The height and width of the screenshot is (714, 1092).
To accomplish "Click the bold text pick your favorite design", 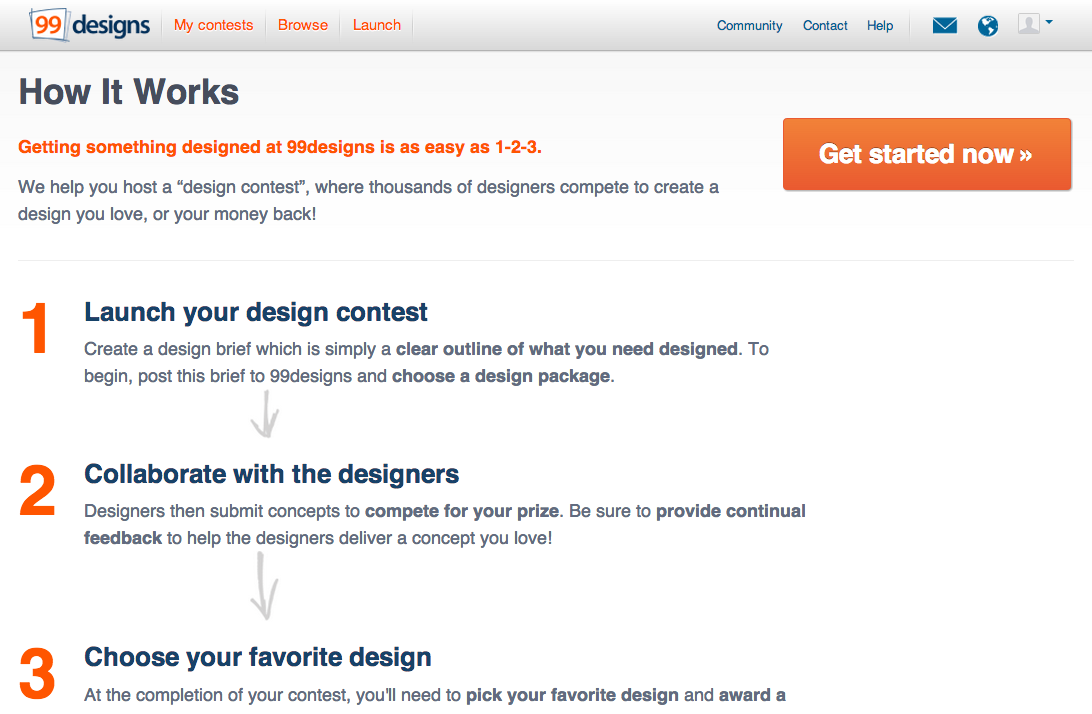I will tap(572, 695).
